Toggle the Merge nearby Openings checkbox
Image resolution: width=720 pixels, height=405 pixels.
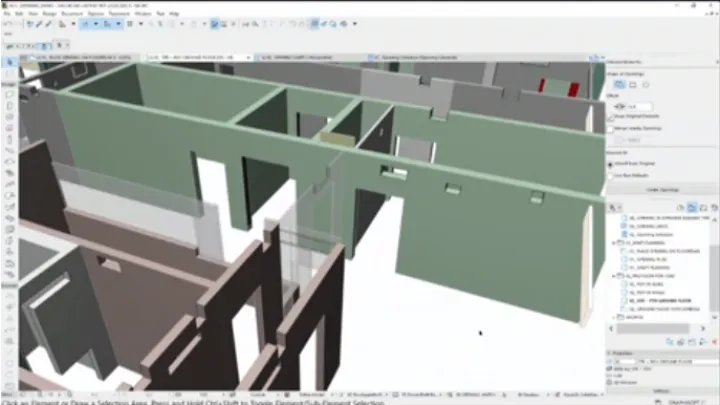[611, 130]
